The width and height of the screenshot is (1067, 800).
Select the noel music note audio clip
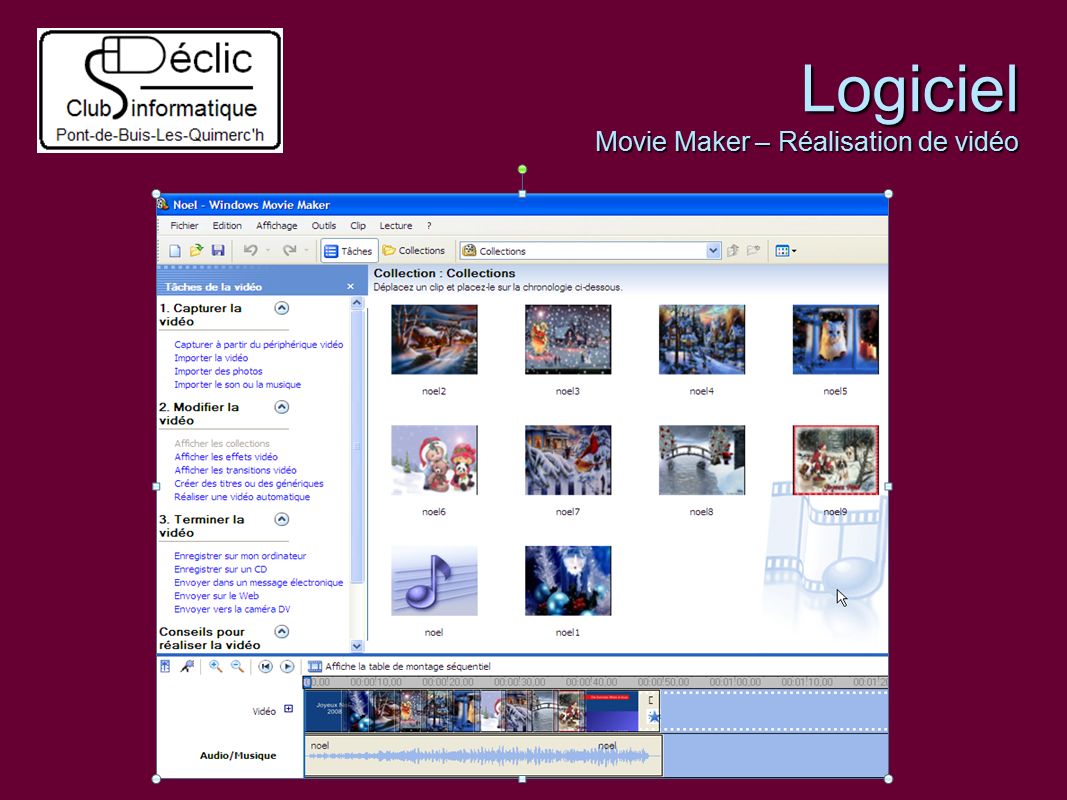(x=434, y=581)
